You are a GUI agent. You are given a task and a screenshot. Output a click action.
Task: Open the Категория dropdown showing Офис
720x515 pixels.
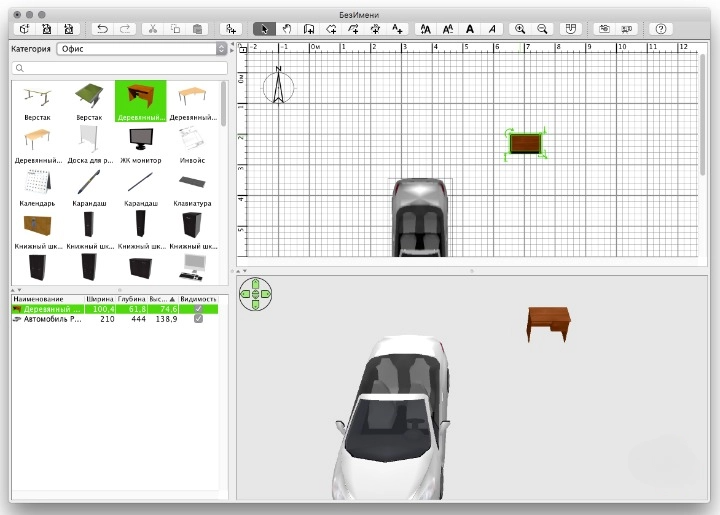pyautogui.click(x=141, y=48)
